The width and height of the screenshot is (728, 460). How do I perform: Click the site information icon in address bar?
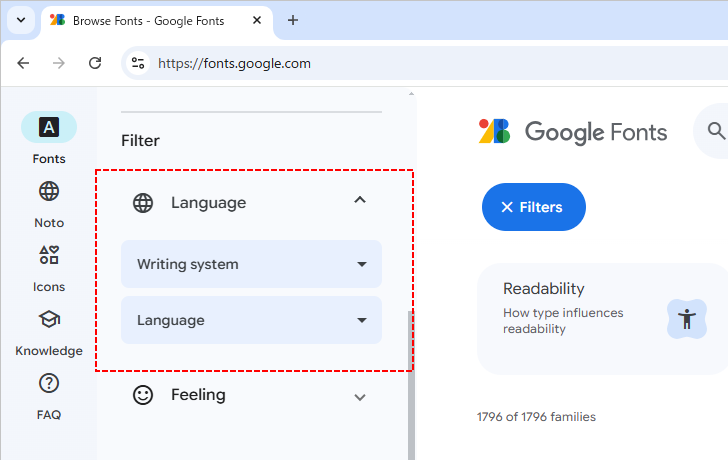pos(138,63)
